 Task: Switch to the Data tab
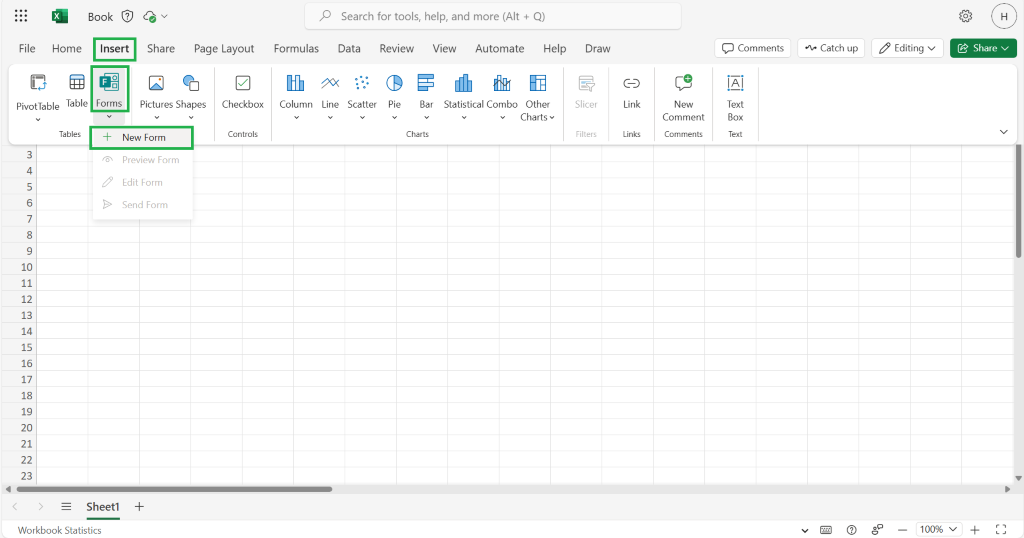pyautogui.click(x=349, y=48)
